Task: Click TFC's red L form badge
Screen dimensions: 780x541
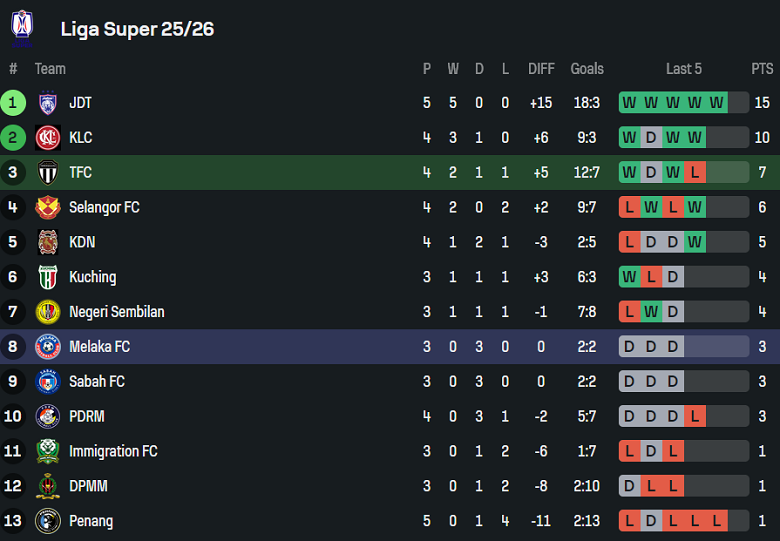Action: 695,173
